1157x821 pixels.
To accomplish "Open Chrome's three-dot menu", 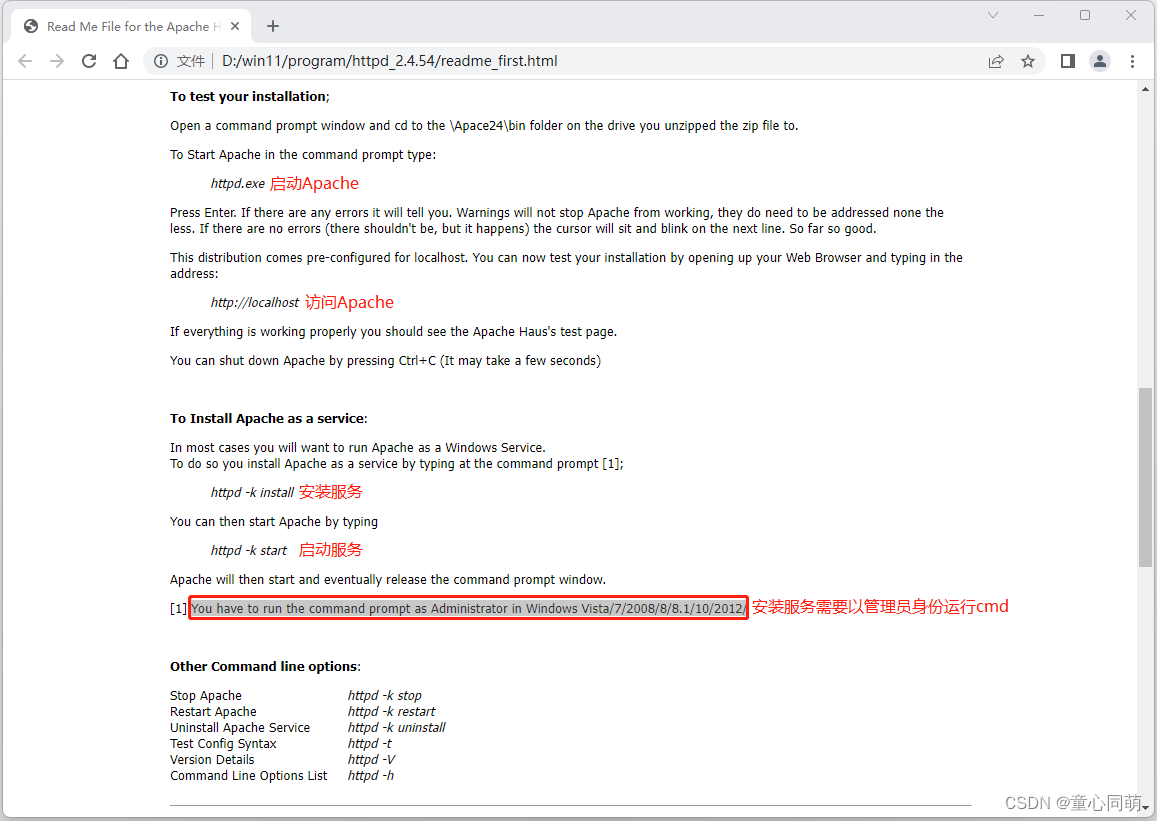I will click(x=1133, y=61).
